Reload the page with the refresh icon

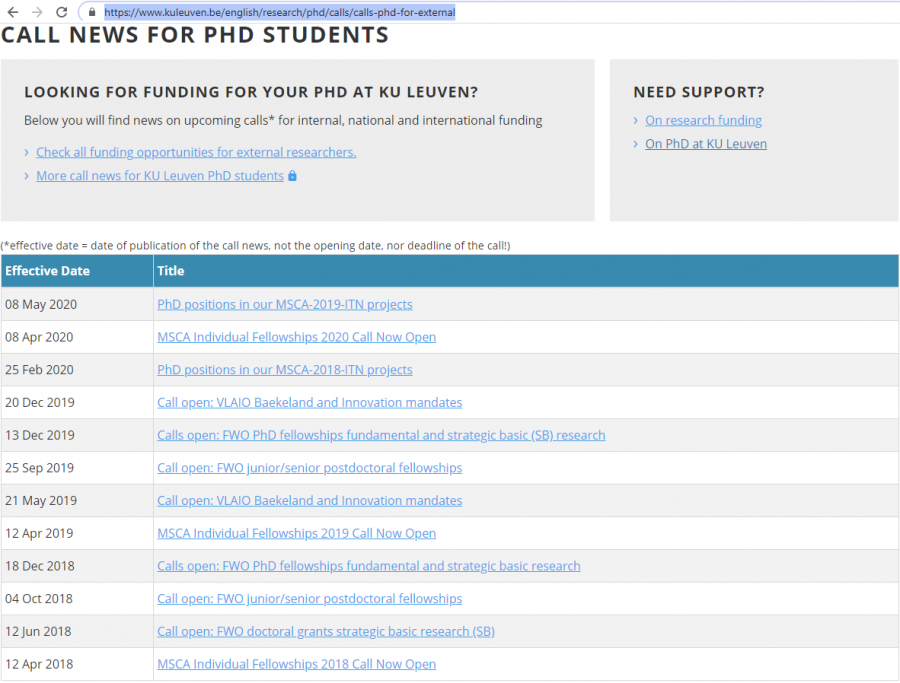click(62, 12)
